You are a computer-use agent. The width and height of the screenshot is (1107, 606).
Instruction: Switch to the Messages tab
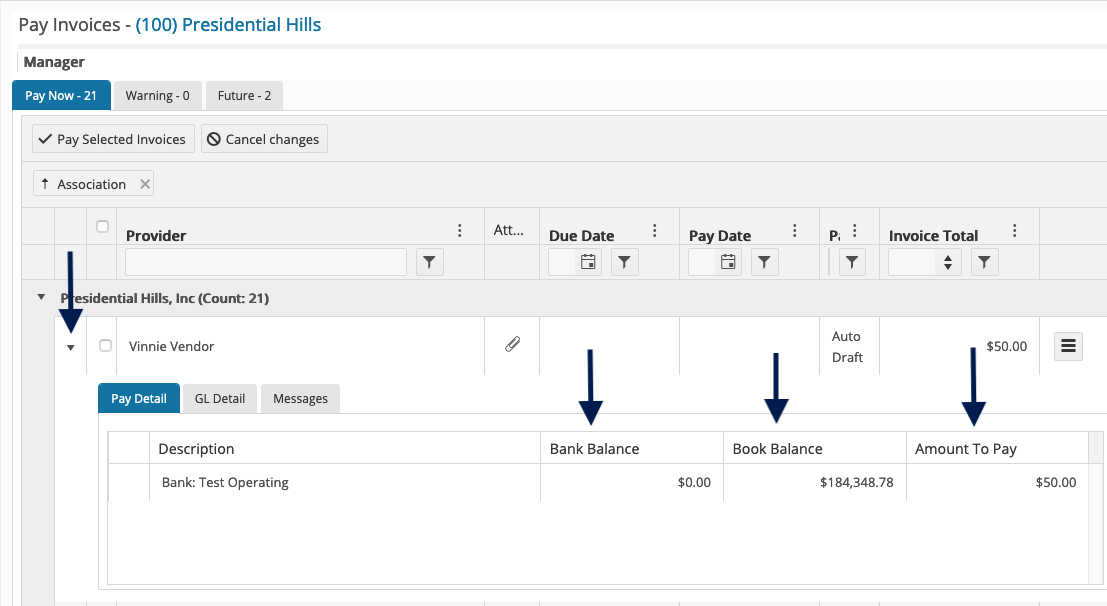coord(300,398)
